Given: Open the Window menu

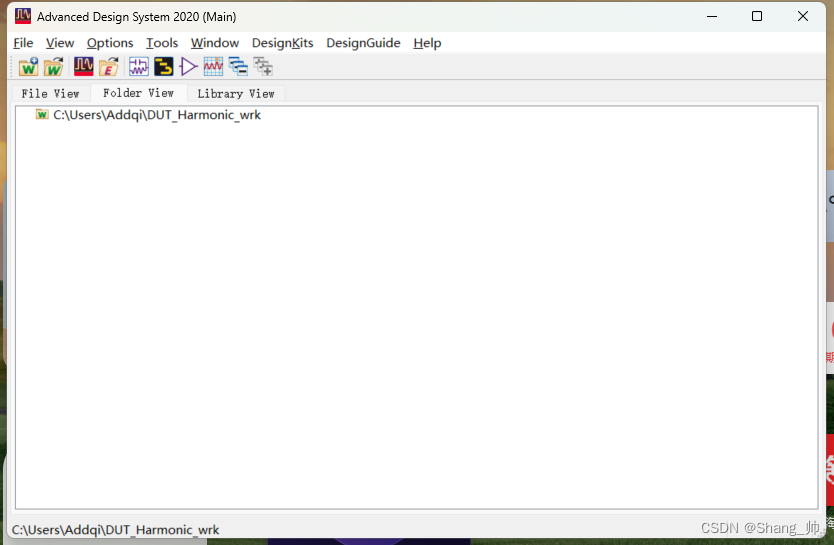Looking at the screenshot, I should [215, 43].
